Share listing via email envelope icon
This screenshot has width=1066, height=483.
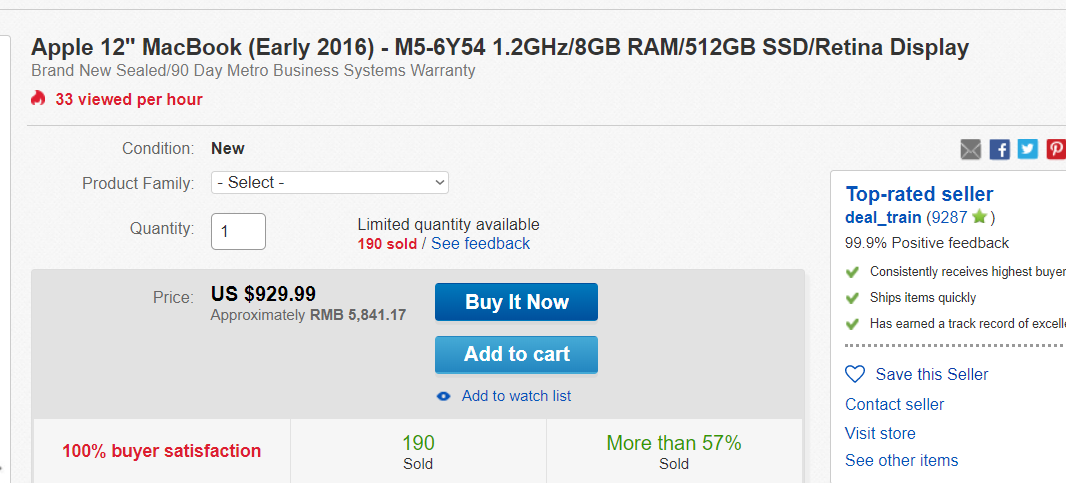coord(970,149)
